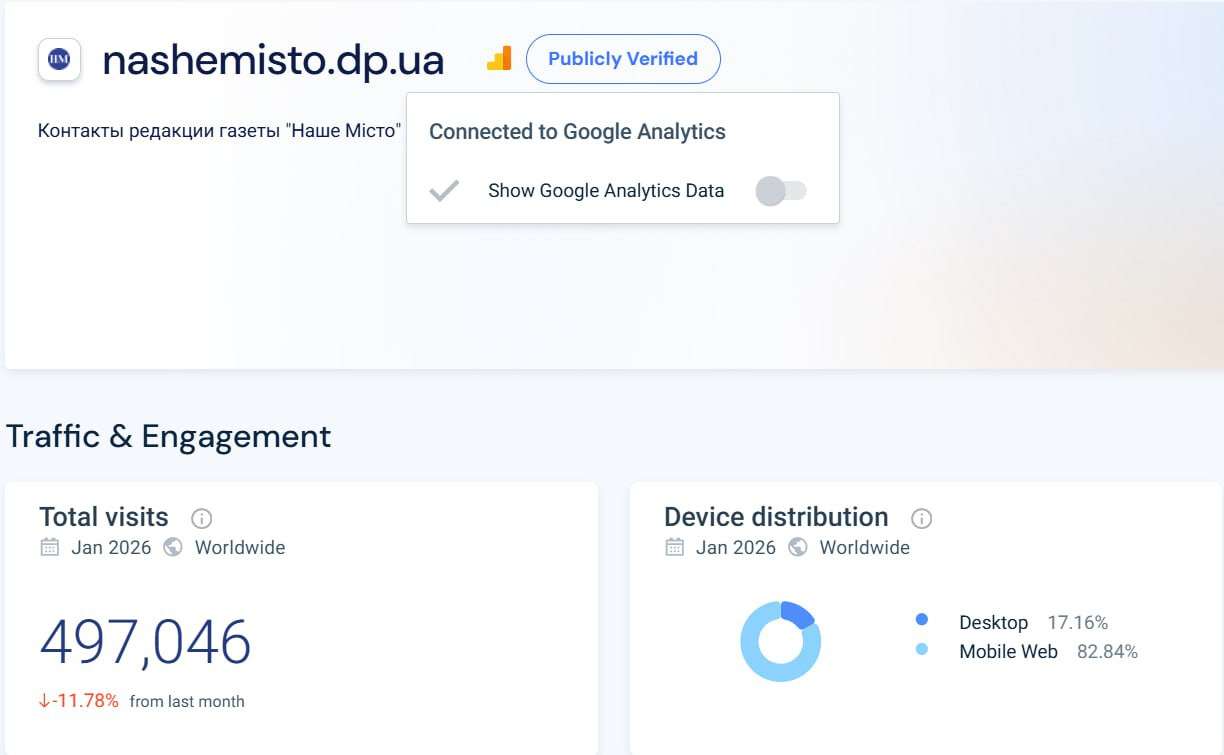Click the orange Google Analytics icon
Screen dimensions: 1224x755
coord(499,59)
